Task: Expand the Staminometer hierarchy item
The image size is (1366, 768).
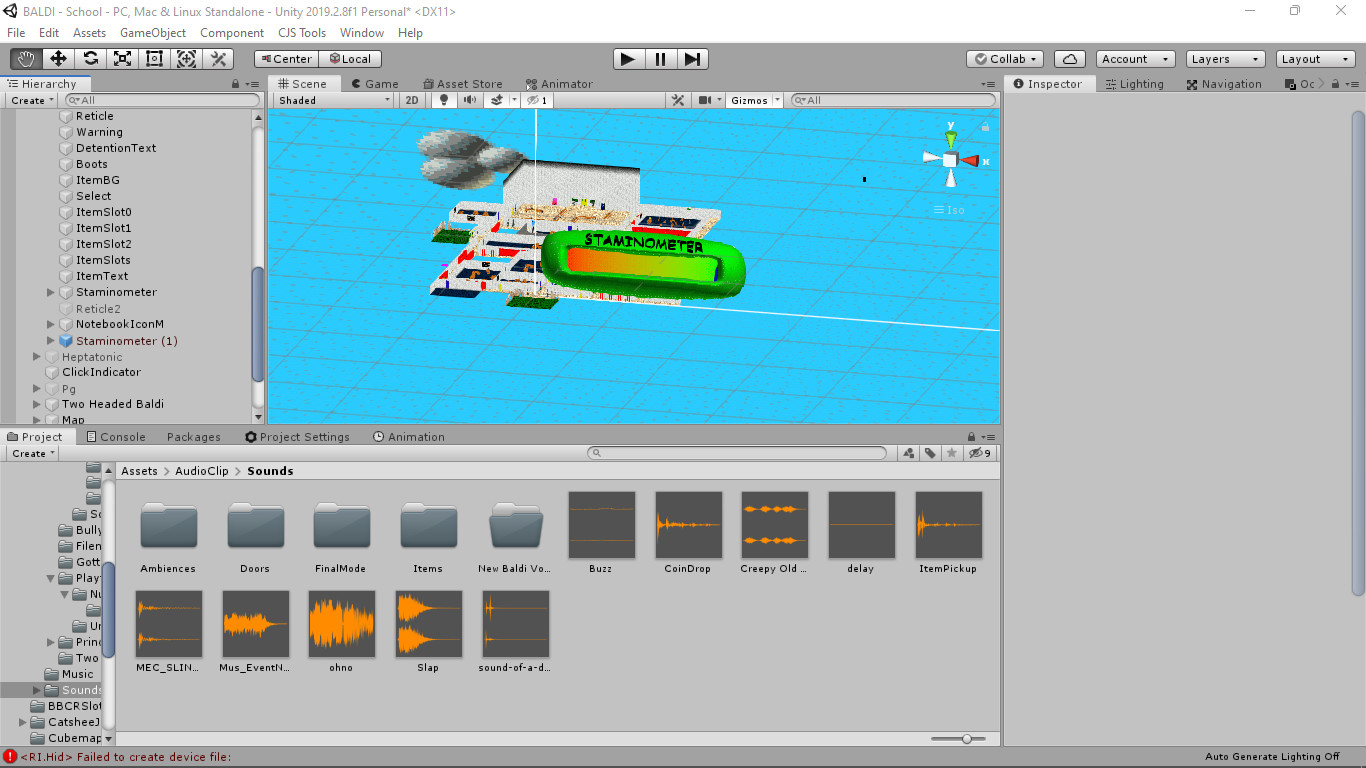Action: coord(50,292)
